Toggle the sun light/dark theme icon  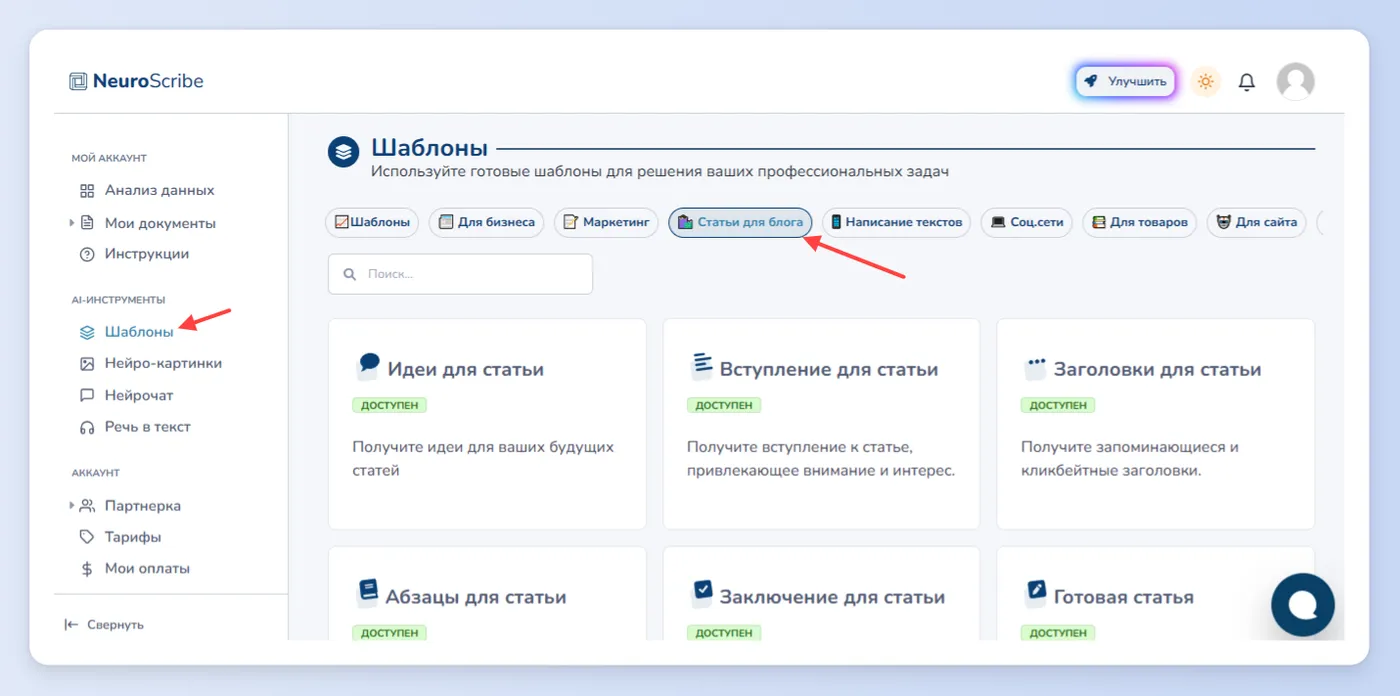(x=1206, y=82)
